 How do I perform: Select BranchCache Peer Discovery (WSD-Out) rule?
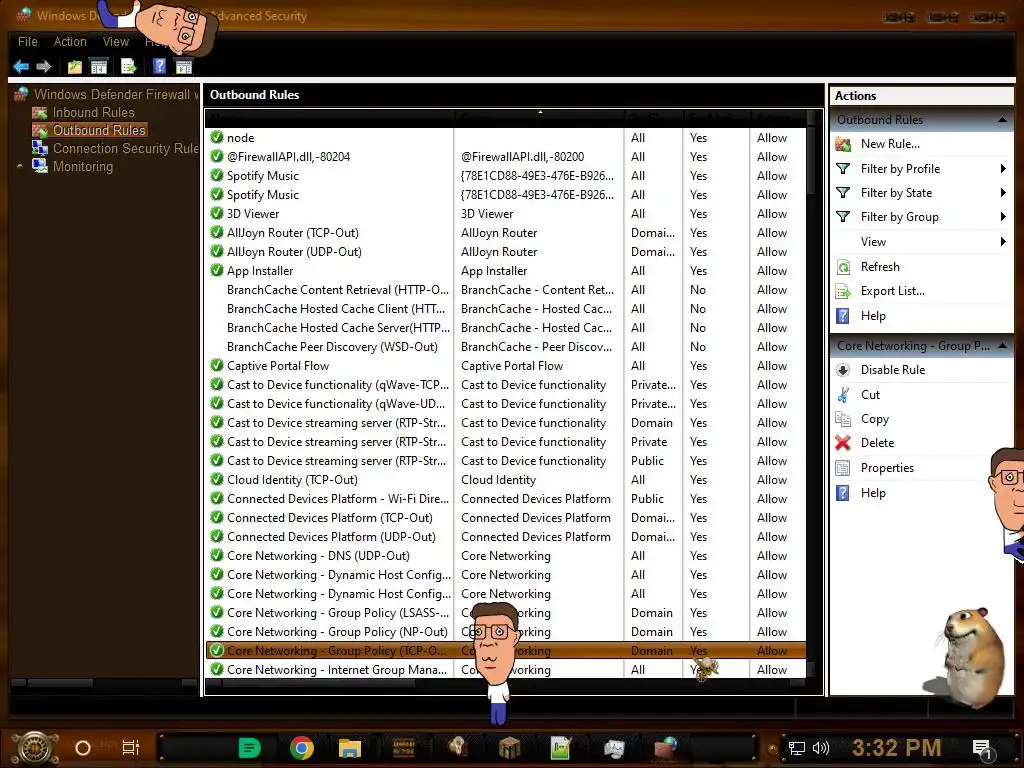click(506, 346)
